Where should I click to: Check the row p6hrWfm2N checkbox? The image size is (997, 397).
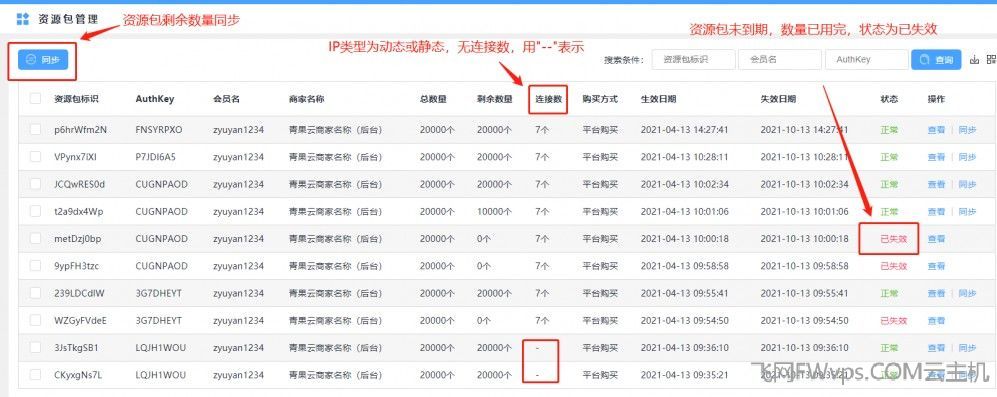click(x=36, y=130)
